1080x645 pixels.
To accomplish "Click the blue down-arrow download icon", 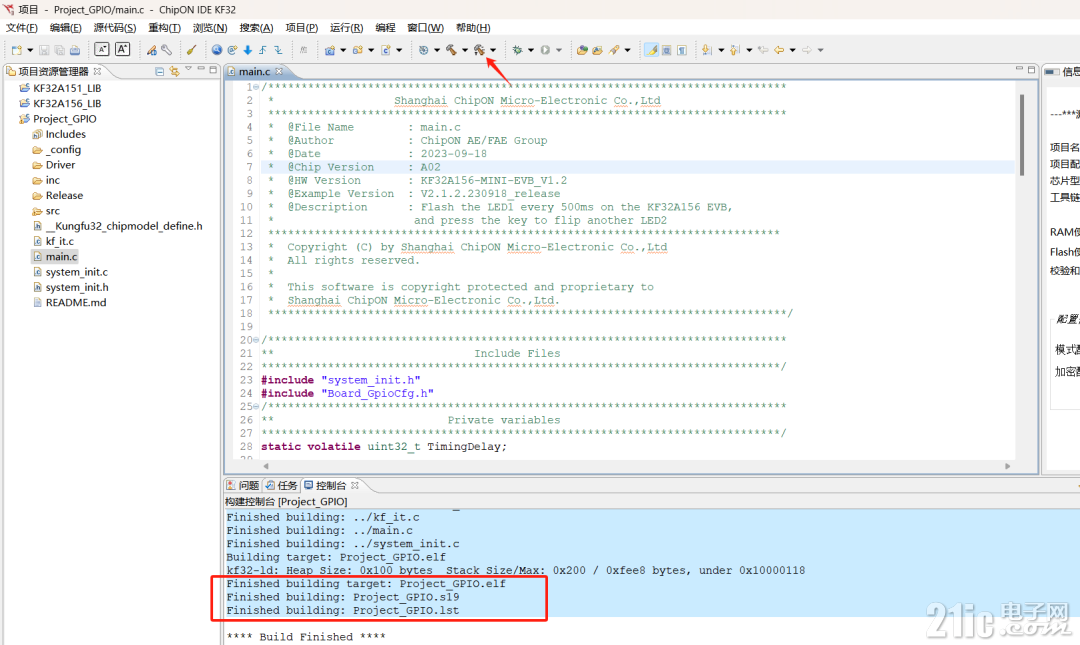I will click(x=248, y=50).
